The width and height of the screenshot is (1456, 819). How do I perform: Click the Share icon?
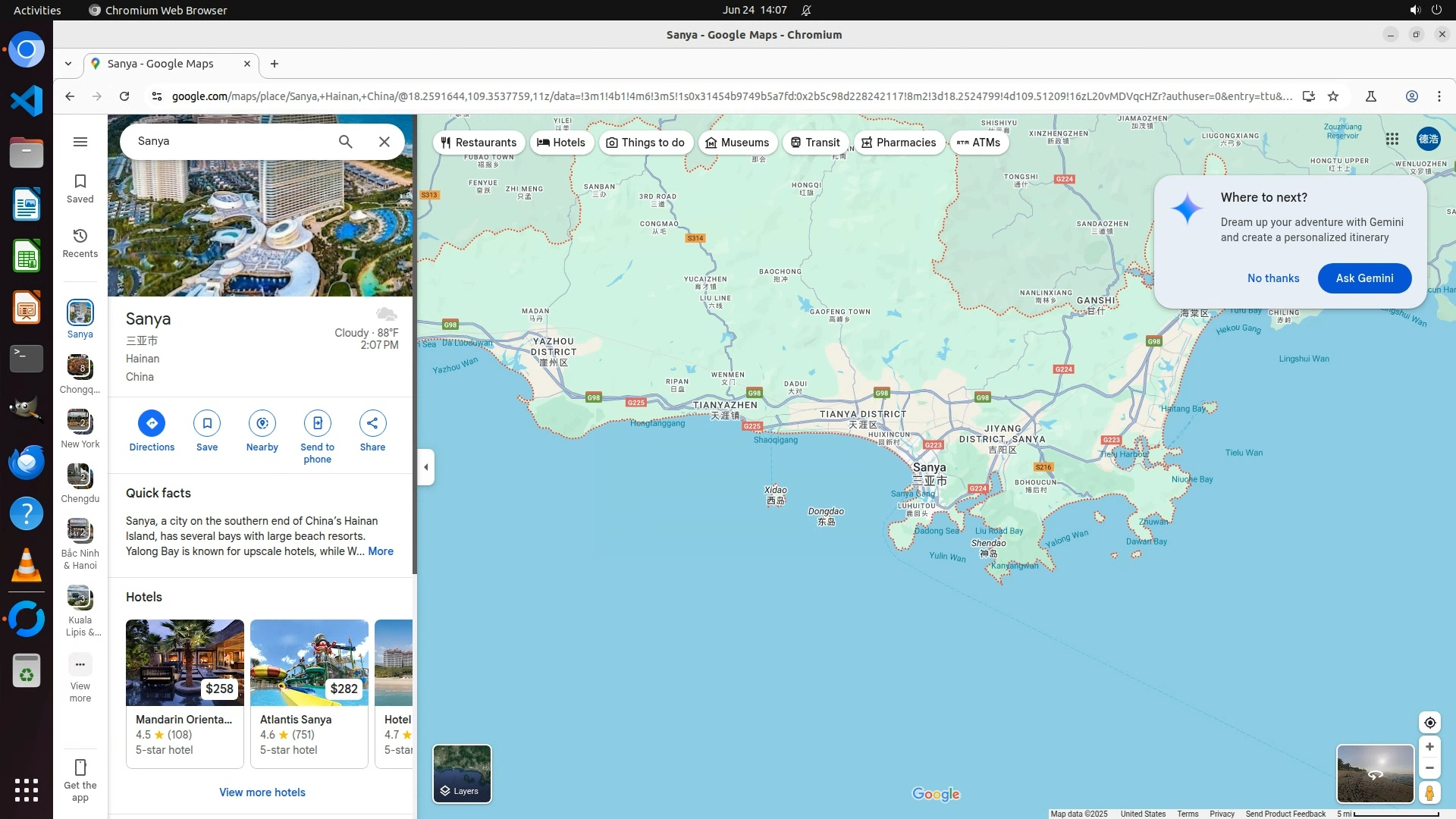(x=372, y=423)
